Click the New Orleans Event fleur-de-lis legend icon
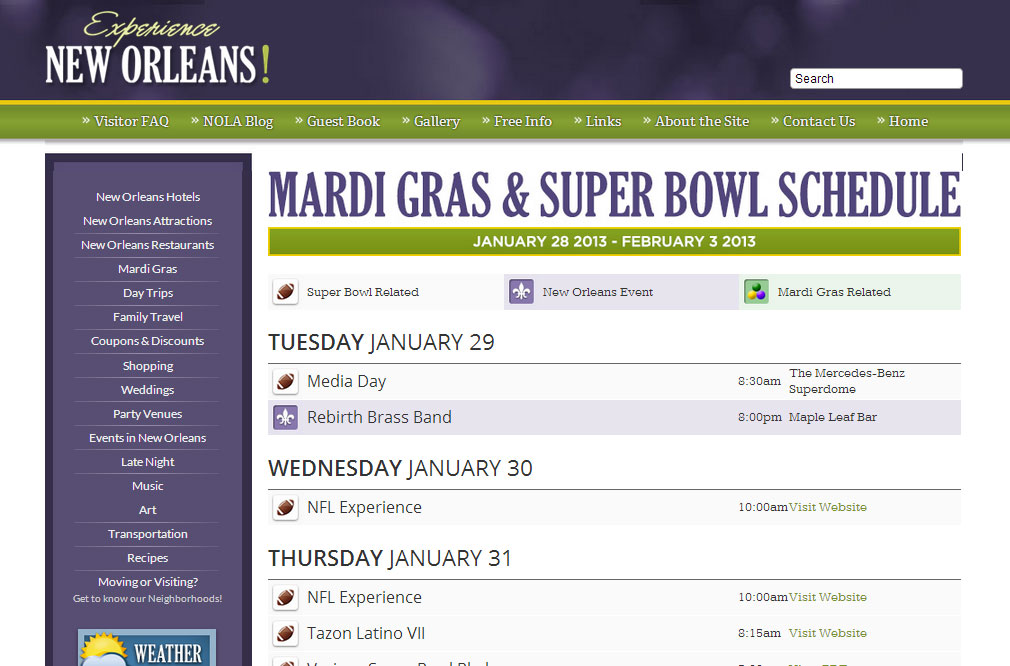1010x666 pixels. pos(521,292)
